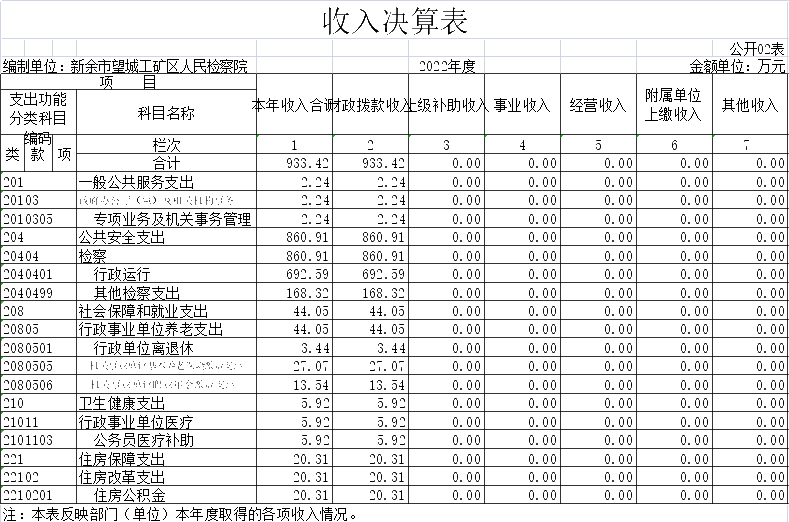Select the 财政拨款收入 column header
Screen dimensions: 789x522
click(x=370, y=105)
